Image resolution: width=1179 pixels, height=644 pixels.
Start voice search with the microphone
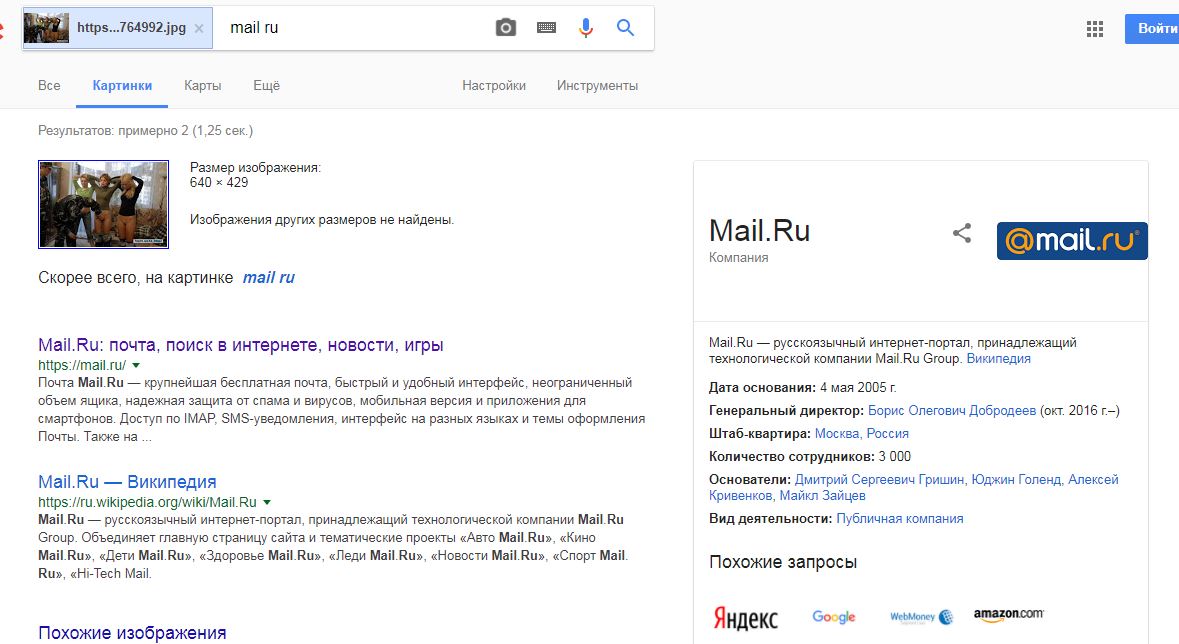tap(586, 28)
